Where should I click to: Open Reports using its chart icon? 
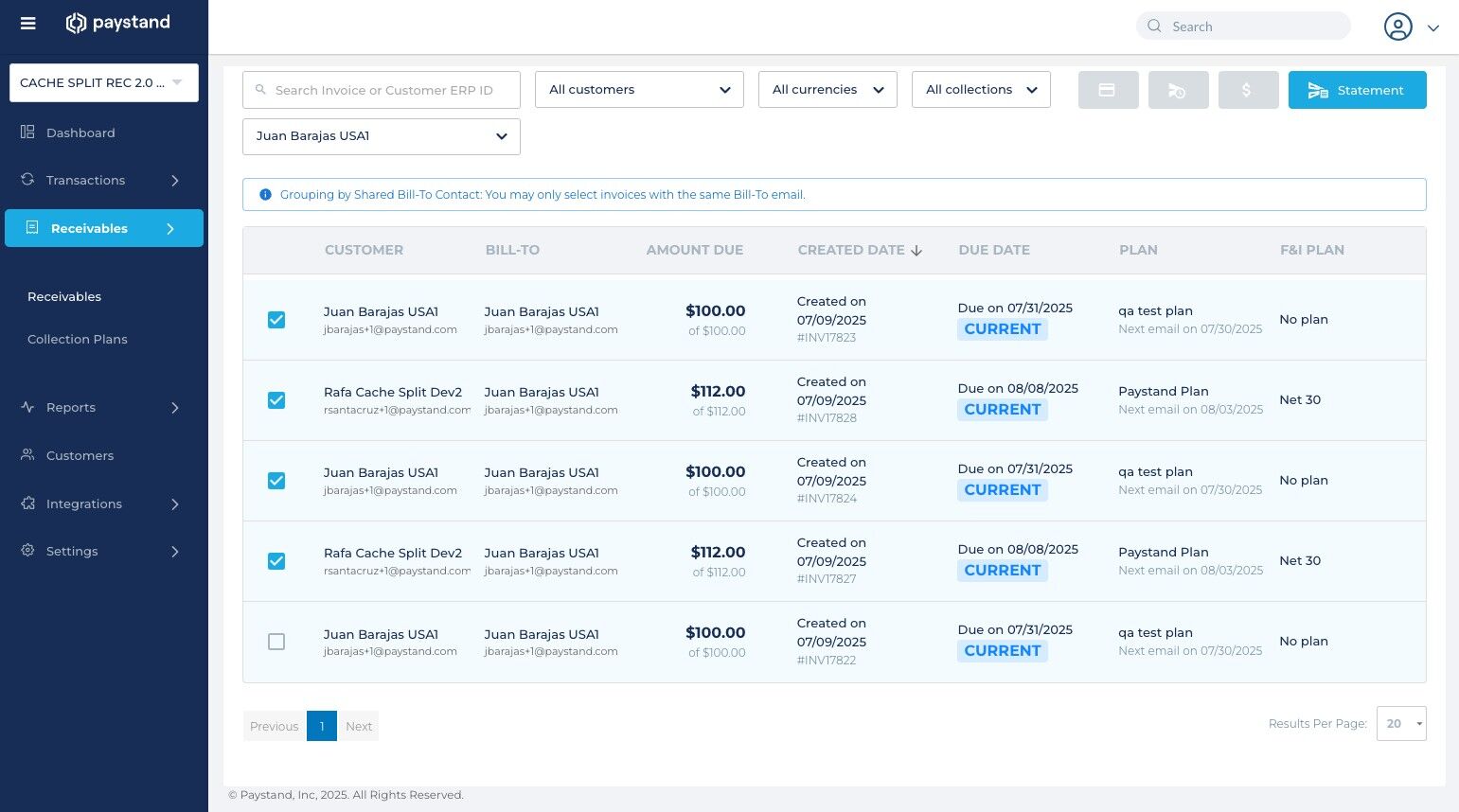coord(27,407)
